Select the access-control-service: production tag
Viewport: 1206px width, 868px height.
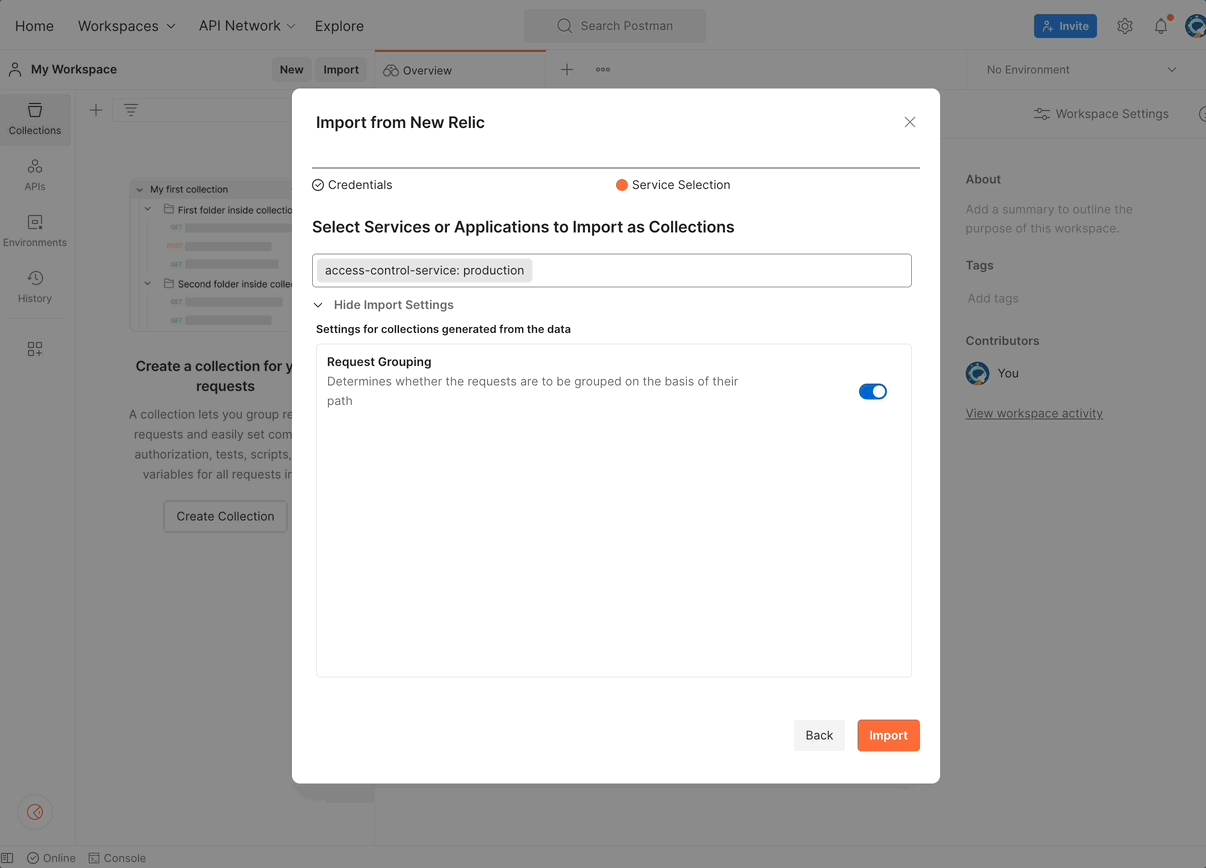click(425, 270)
